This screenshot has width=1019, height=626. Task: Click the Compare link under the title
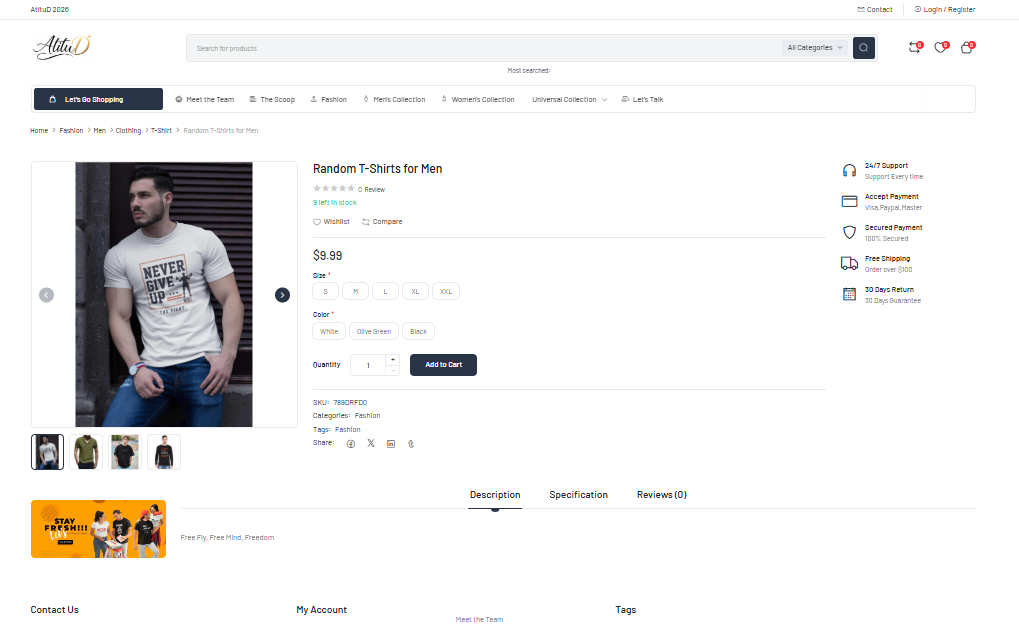(x=382, y=222)
